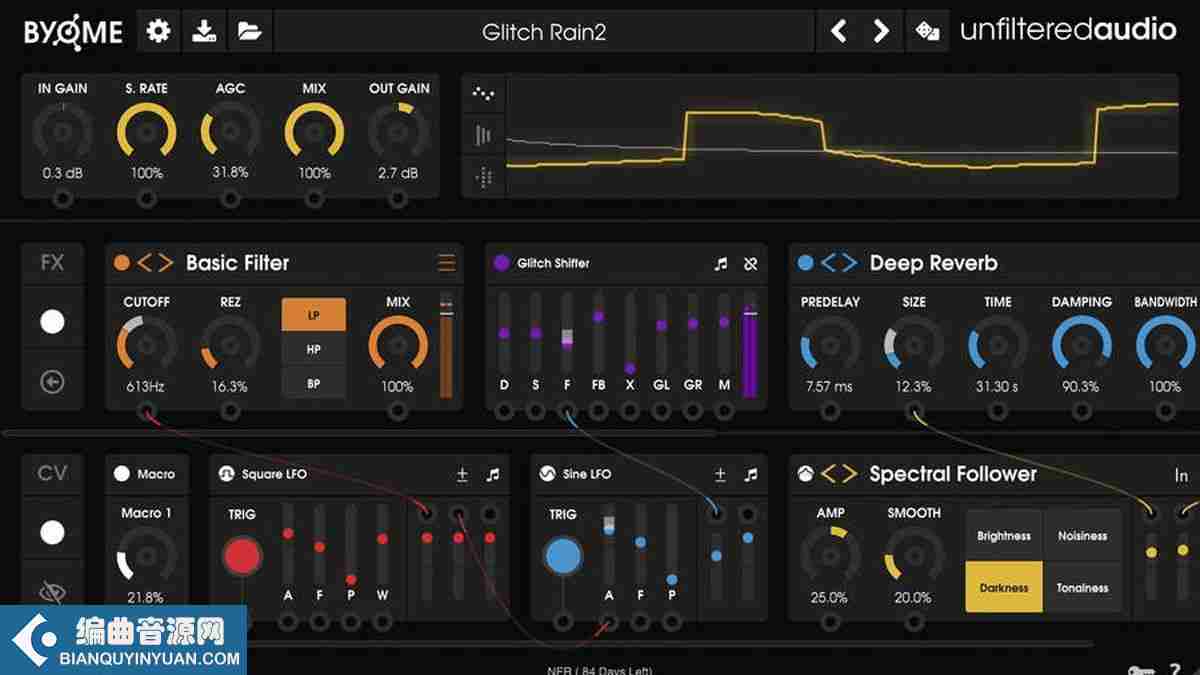The height and width of the screenshot is (675, 1200).
Task: Click the Macro 1 knob
Action: [147, 556]
